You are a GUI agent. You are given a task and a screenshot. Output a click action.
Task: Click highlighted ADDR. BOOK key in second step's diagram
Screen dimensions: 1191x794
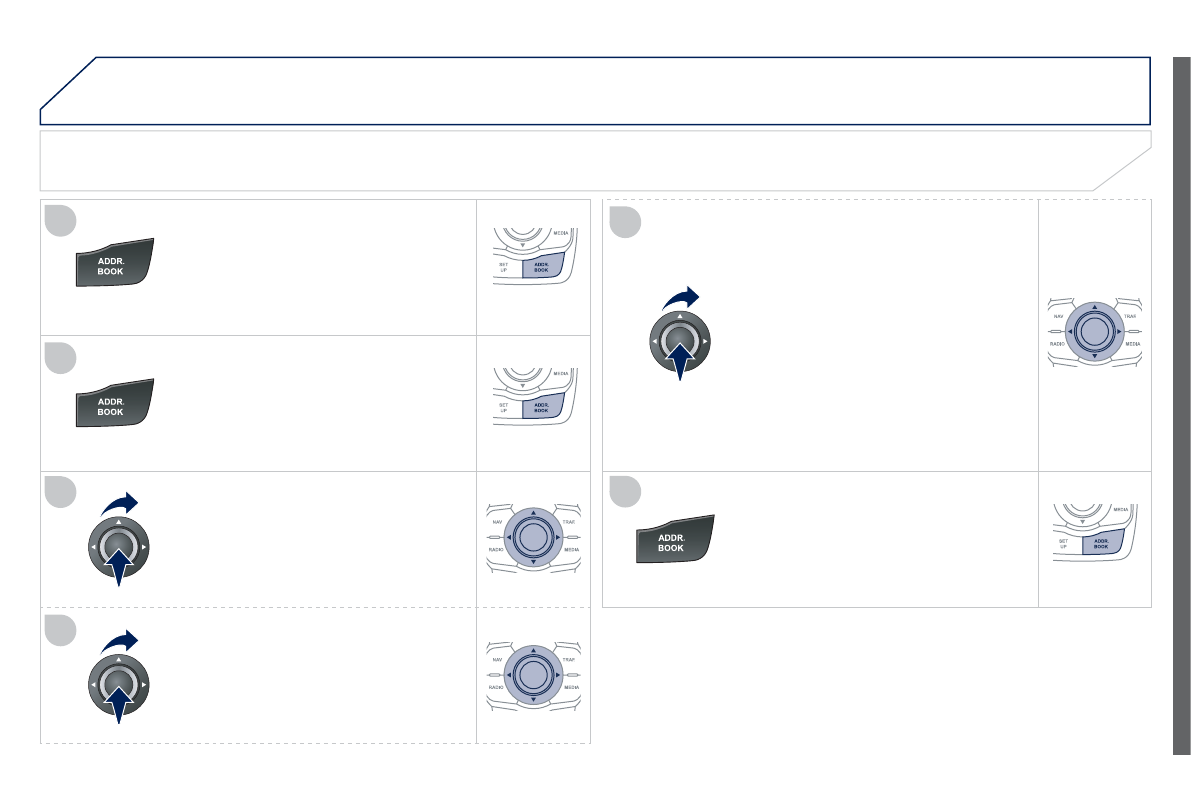click(x=541, y=407)
